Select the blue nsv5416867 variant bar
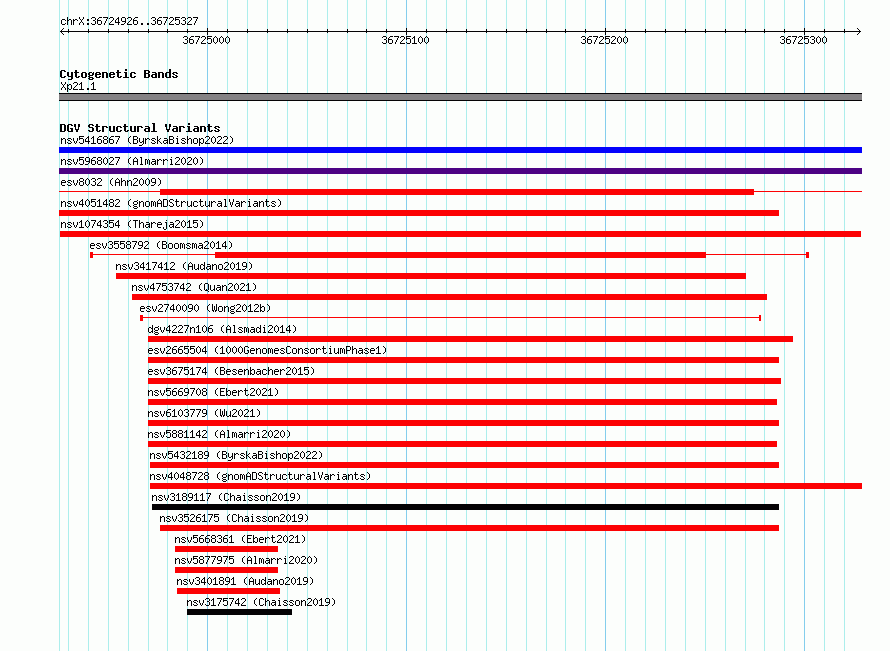Screen dimensions: 890x651 click(x=460, y=150)
